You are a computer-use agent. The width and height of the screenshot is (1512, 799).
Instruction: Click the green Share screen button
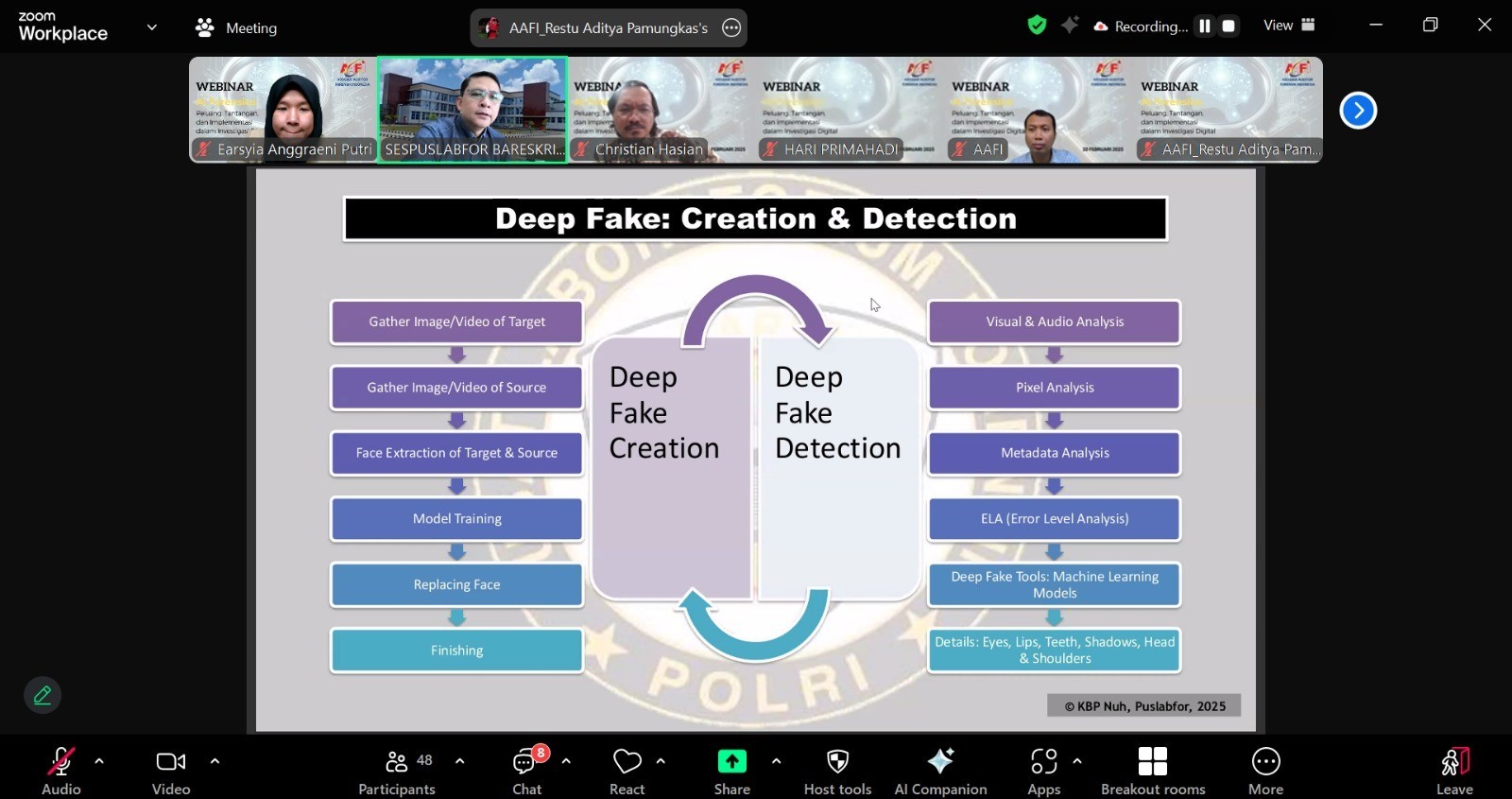click(731, 771)
